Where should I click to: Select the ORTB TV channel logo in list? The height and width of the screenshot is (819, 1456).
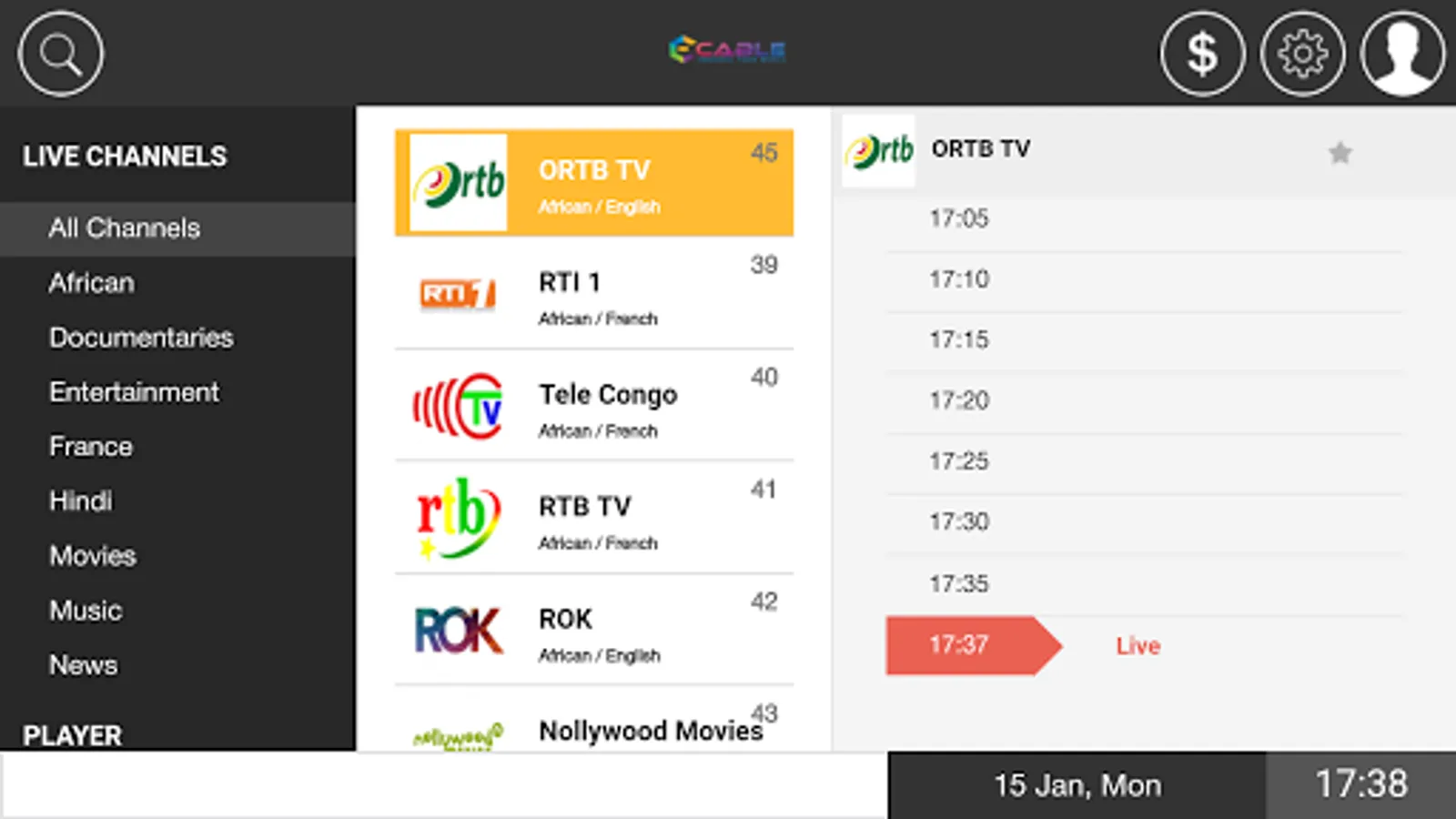[x=459, y=183]
